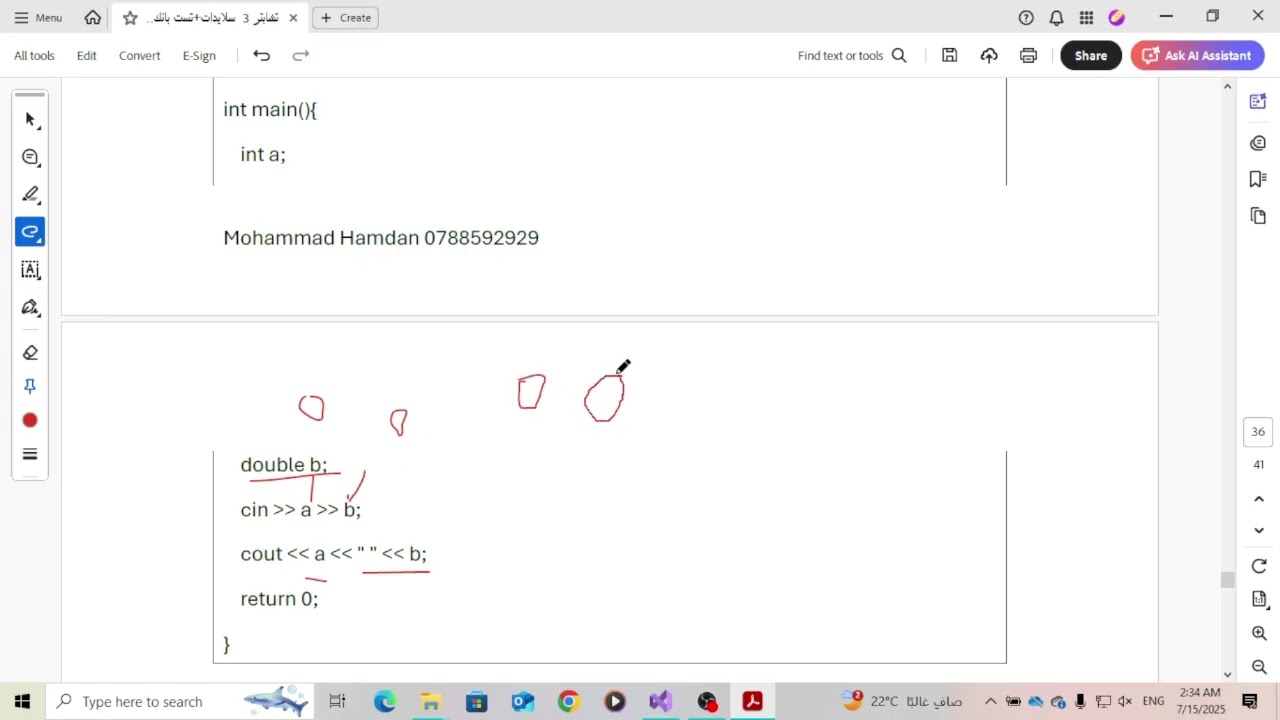Viewport: 1280px width, 720px height.
Task: Open Outlook from the taskbar
Action: [x=523, y=701]
